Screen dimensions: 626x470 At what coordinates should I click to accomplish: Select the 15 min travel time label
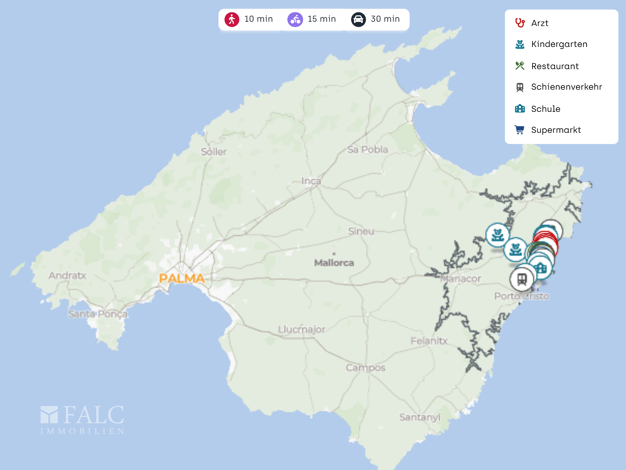(x=322, y=19)
